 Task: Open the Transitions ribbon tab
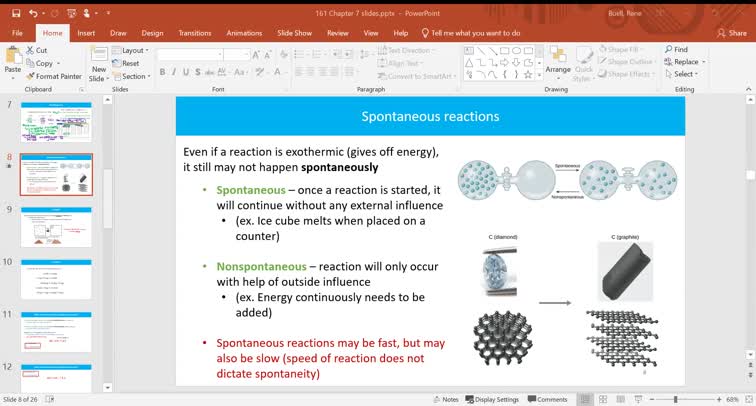(194, 33)
